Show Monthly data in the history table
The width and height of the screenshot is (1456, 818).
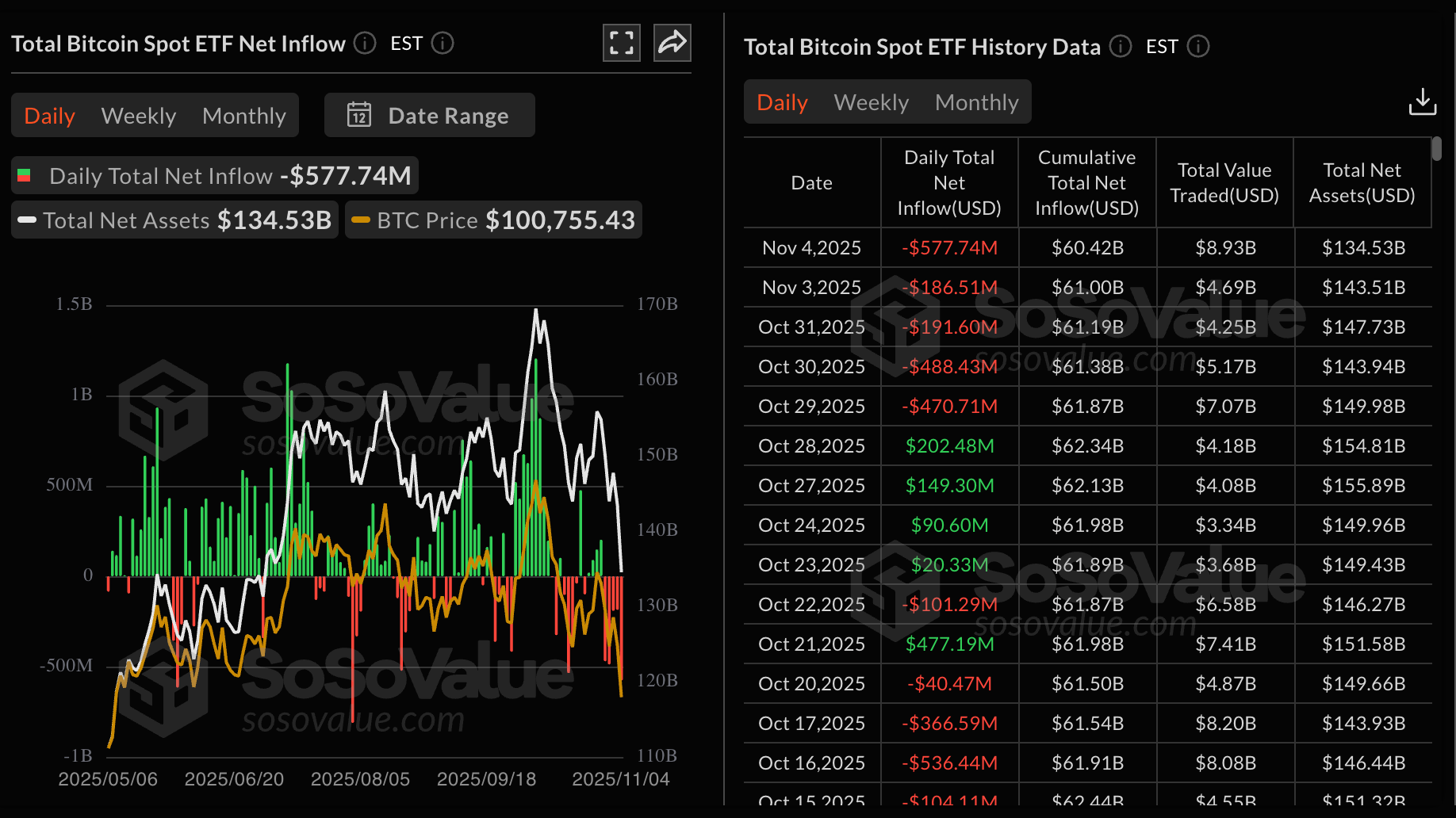coord(976,101)
